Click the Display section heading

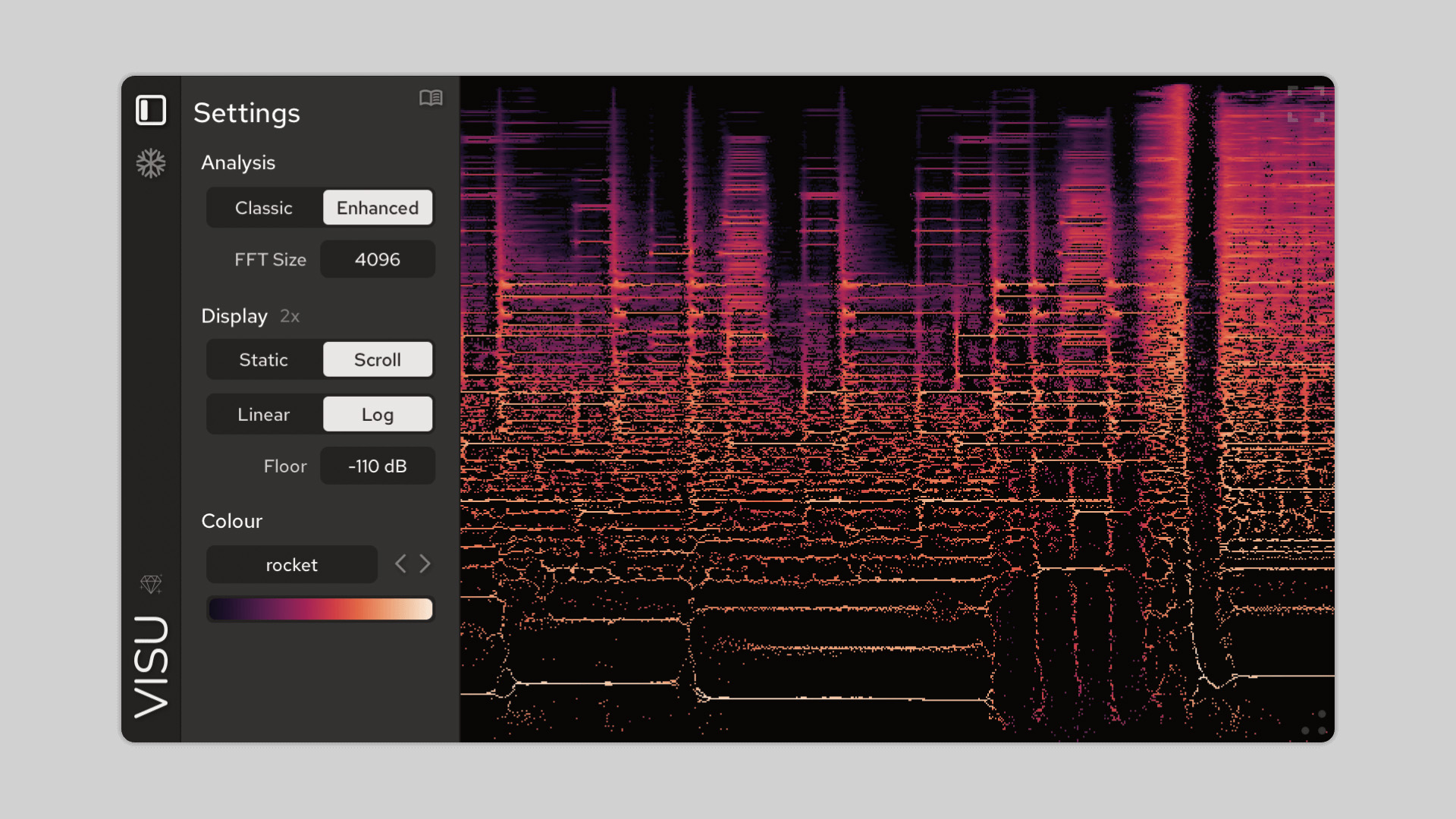234,316
